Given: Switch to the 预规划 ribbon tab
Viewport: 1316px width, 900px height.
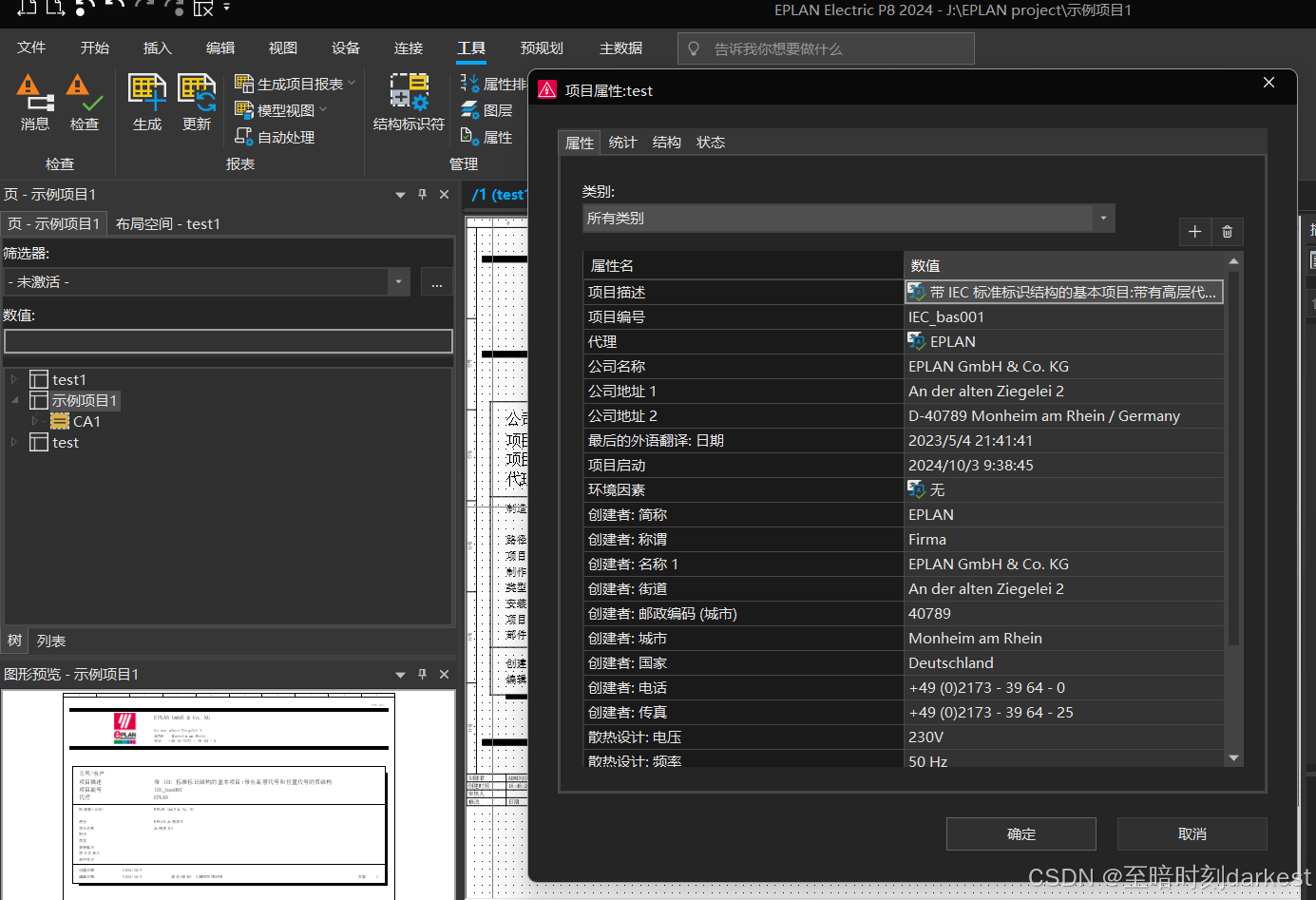Looking at the screenshot, I should [542, 48].
